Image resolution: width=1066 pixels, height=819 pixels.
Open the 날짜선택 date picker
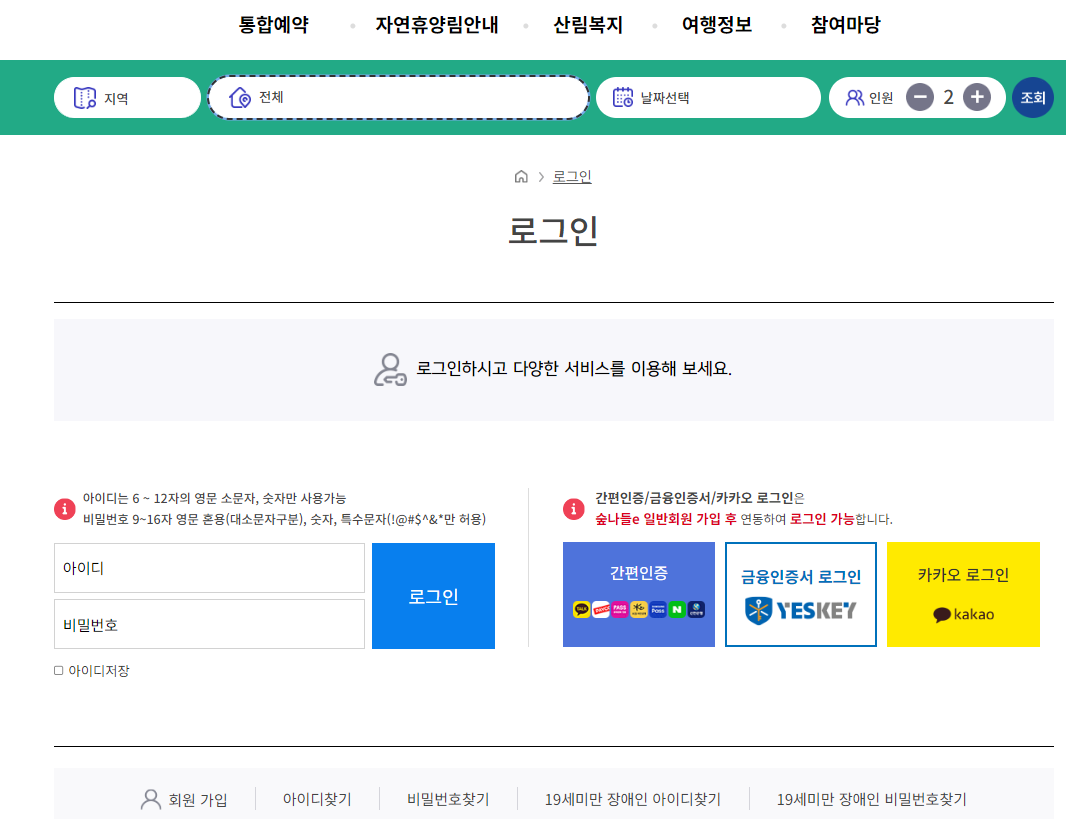coord(708,97)
